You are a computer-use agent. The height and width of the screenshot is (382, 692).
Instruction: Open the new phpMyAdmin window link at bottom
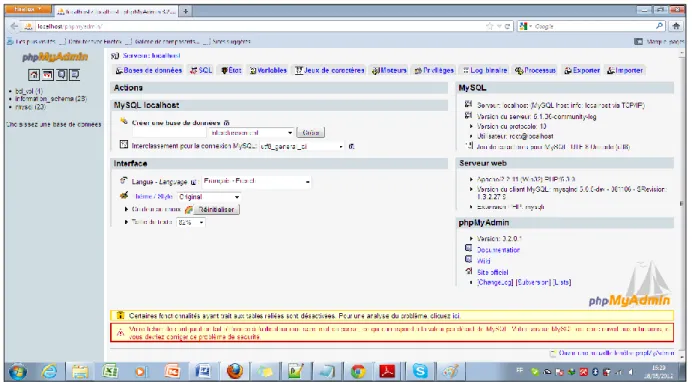(x=616, y=353)
